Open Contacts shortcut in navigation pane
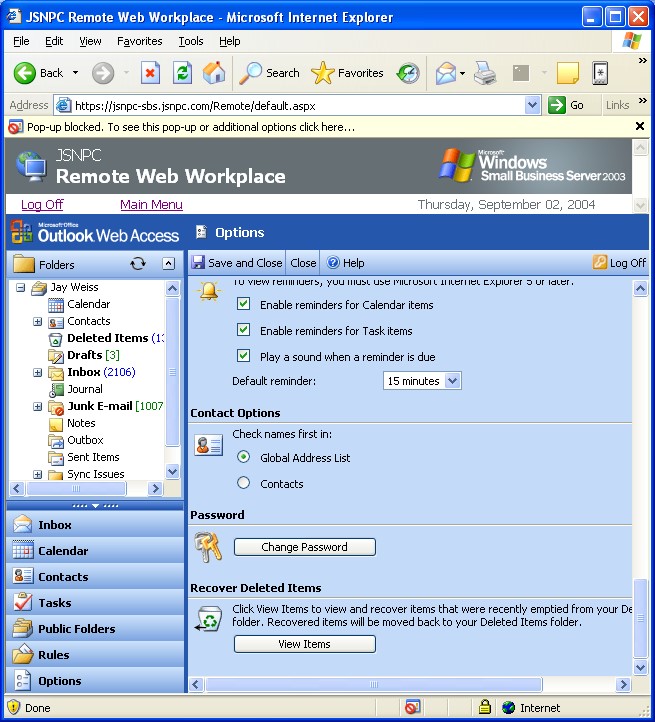Image resolution: width=655 pixels, height=722 pixels. [95, 576]
